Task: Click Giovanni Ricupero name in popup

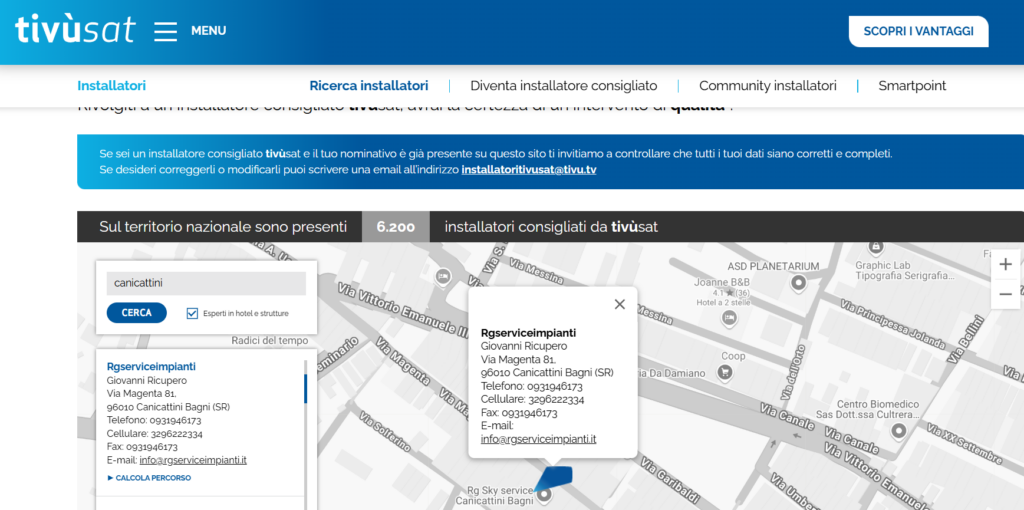Action: pos(524,346)
